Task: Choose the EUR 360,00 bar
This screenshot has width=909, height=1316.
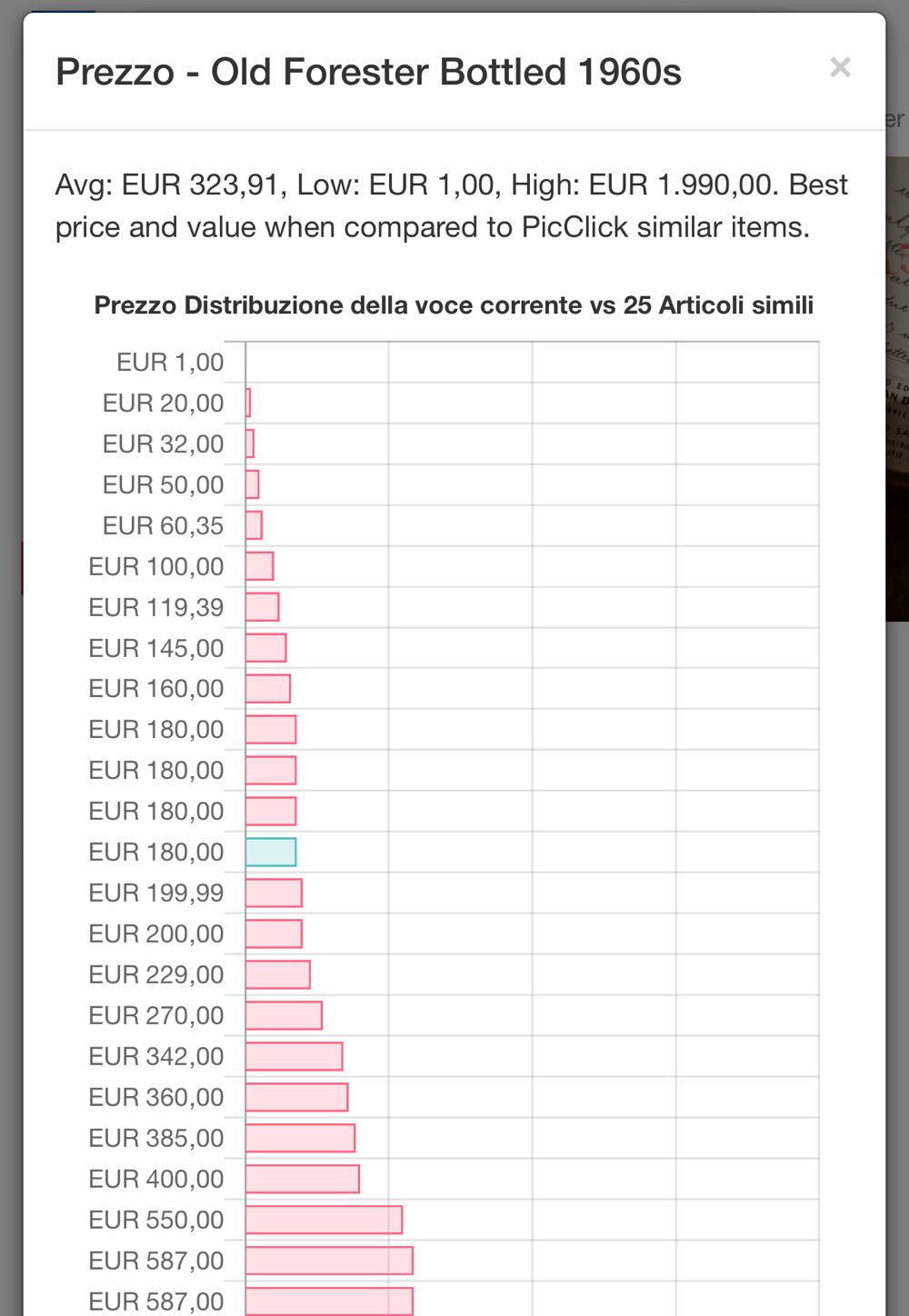Action: pyautogui.click(x=297, y=1097)
